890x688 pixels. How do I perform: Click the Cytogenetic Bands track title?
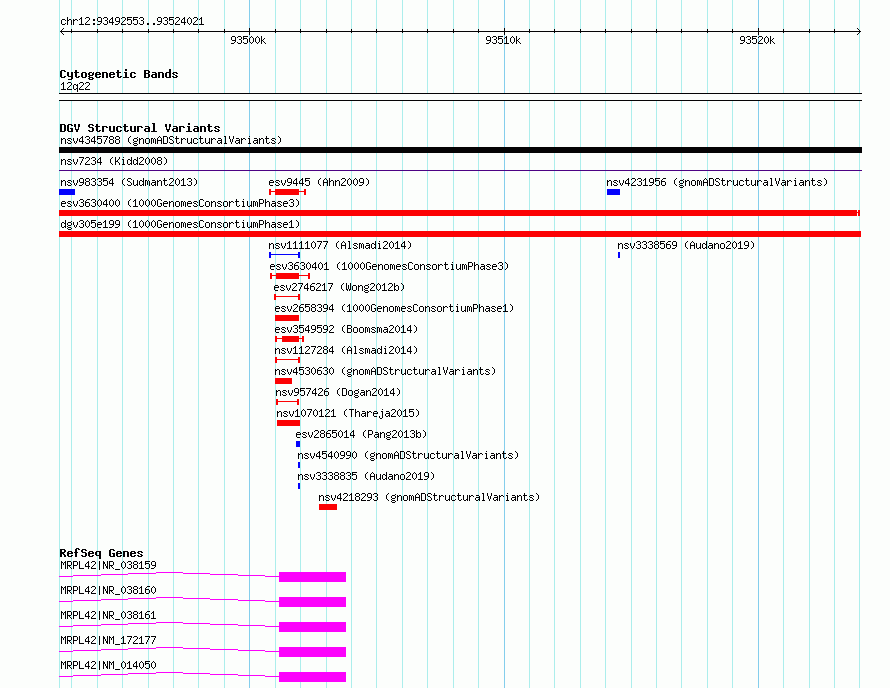point(119,74)
